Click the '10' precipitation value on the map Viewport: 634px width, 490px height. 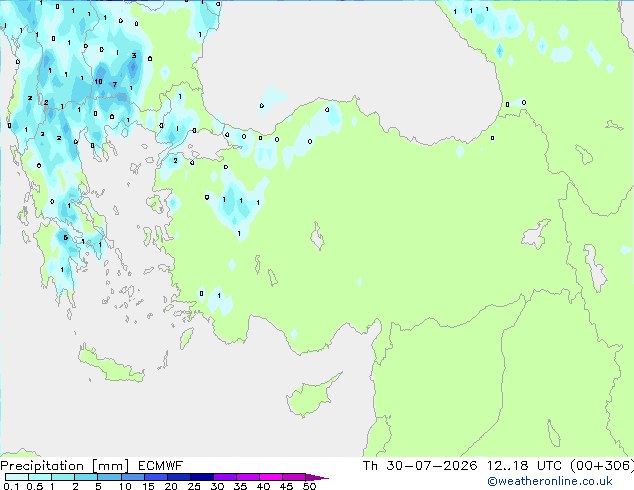click(x=98, y=82)
